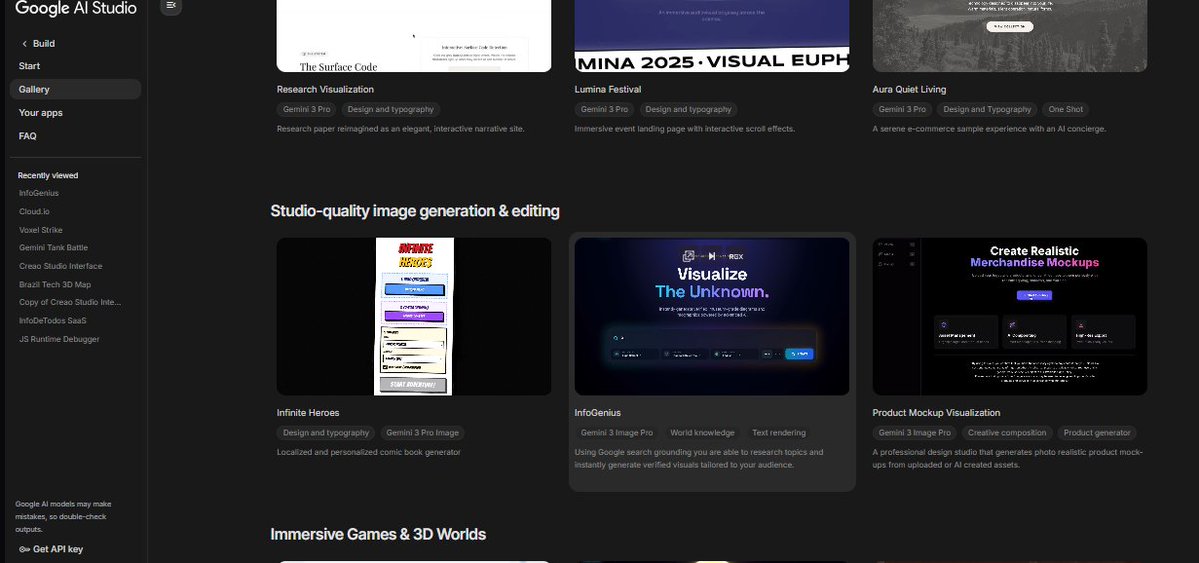This screenshot has width=1199, height=563.
Task: Click the Aura Quiet Living title
Action: [909, 89]
